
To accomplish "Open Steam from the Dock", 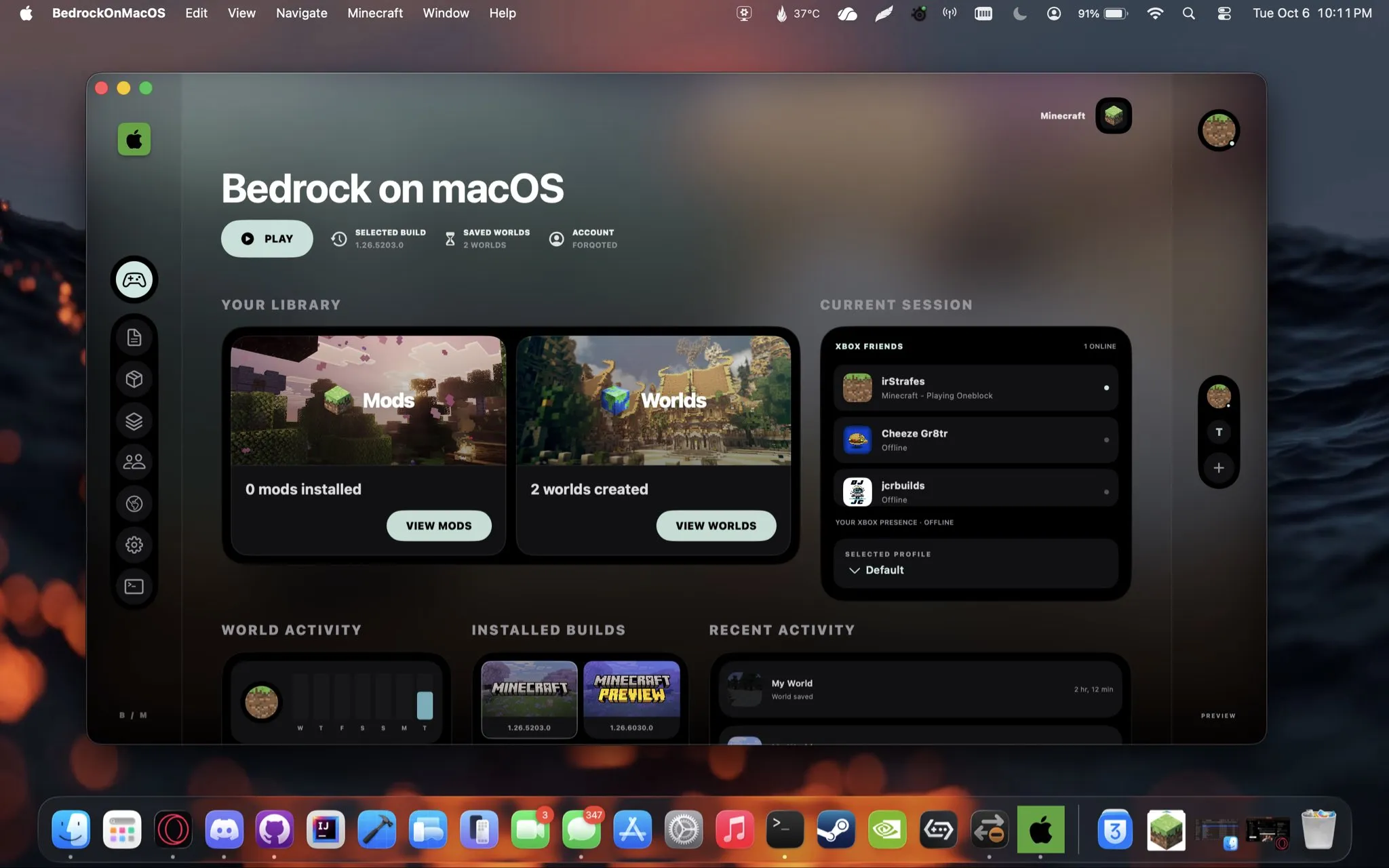I will pyautogui.click(x=836, y=829).
